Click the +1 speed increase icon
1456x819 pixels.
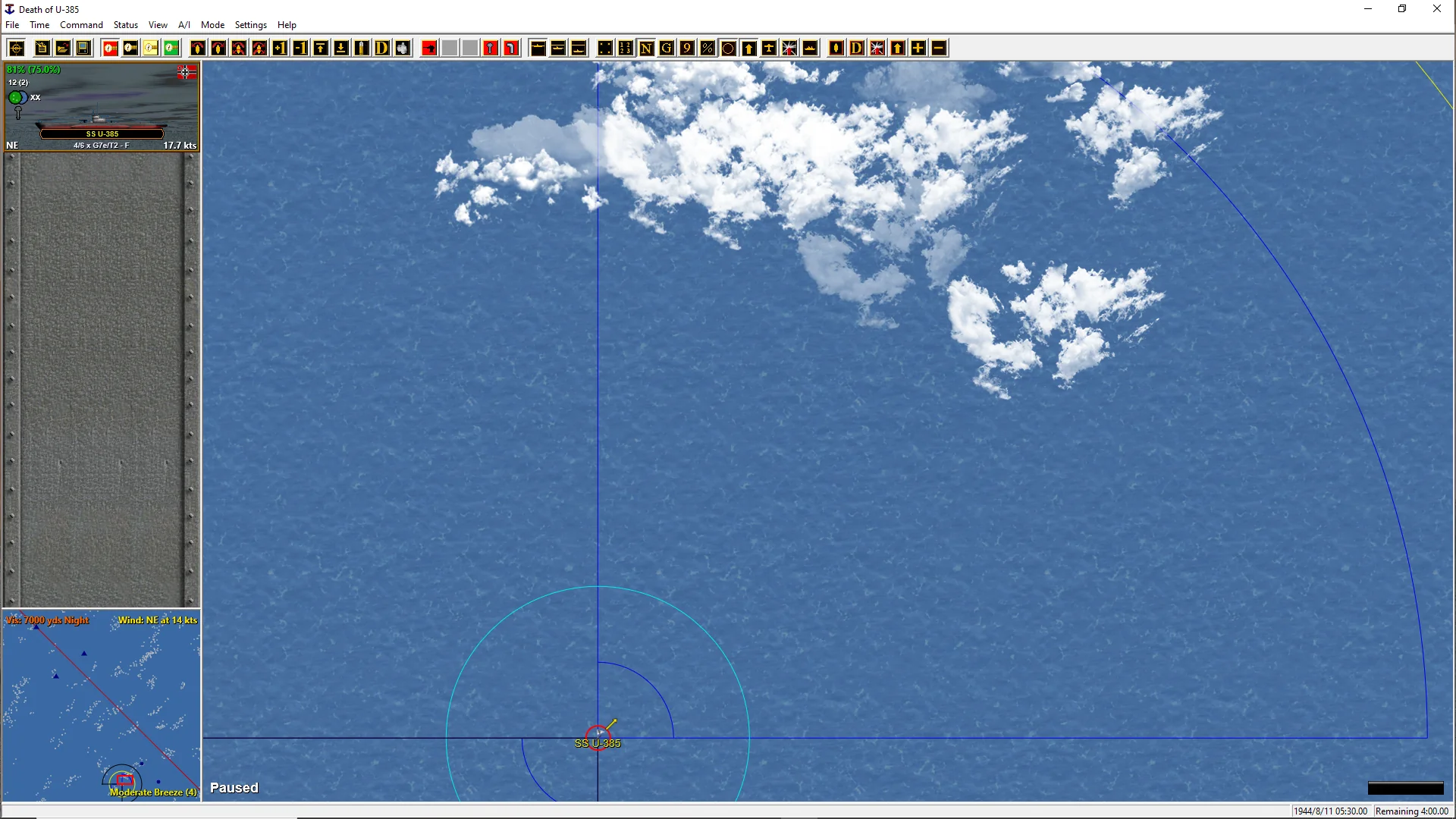tap(280, 49)
